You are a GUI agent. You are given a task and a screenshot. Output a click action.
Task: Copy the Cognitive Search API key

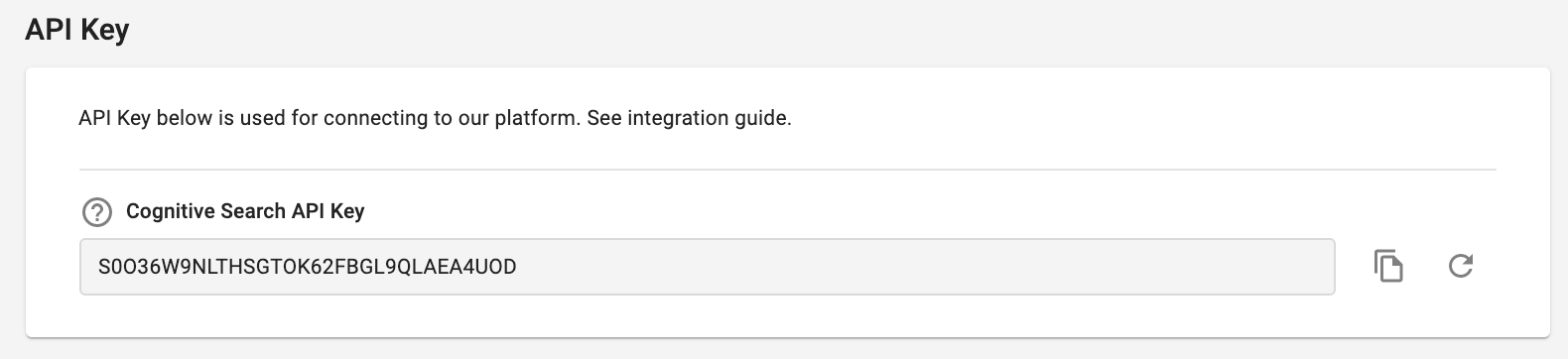(1388, 266)
